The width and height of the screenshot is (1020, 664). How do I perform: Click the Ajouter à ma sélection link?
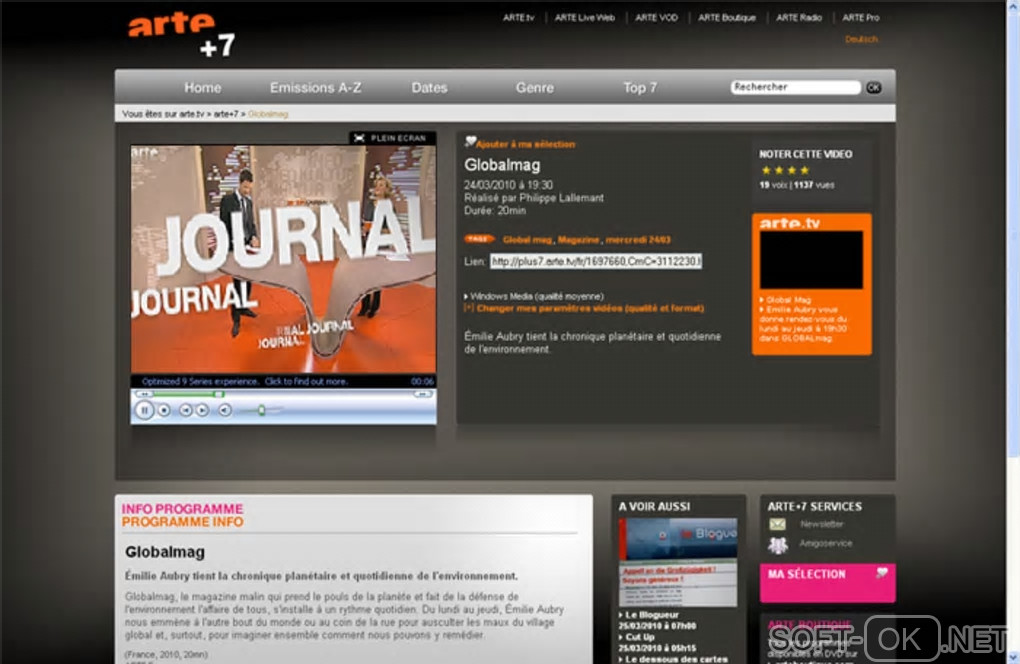[526, 144]
